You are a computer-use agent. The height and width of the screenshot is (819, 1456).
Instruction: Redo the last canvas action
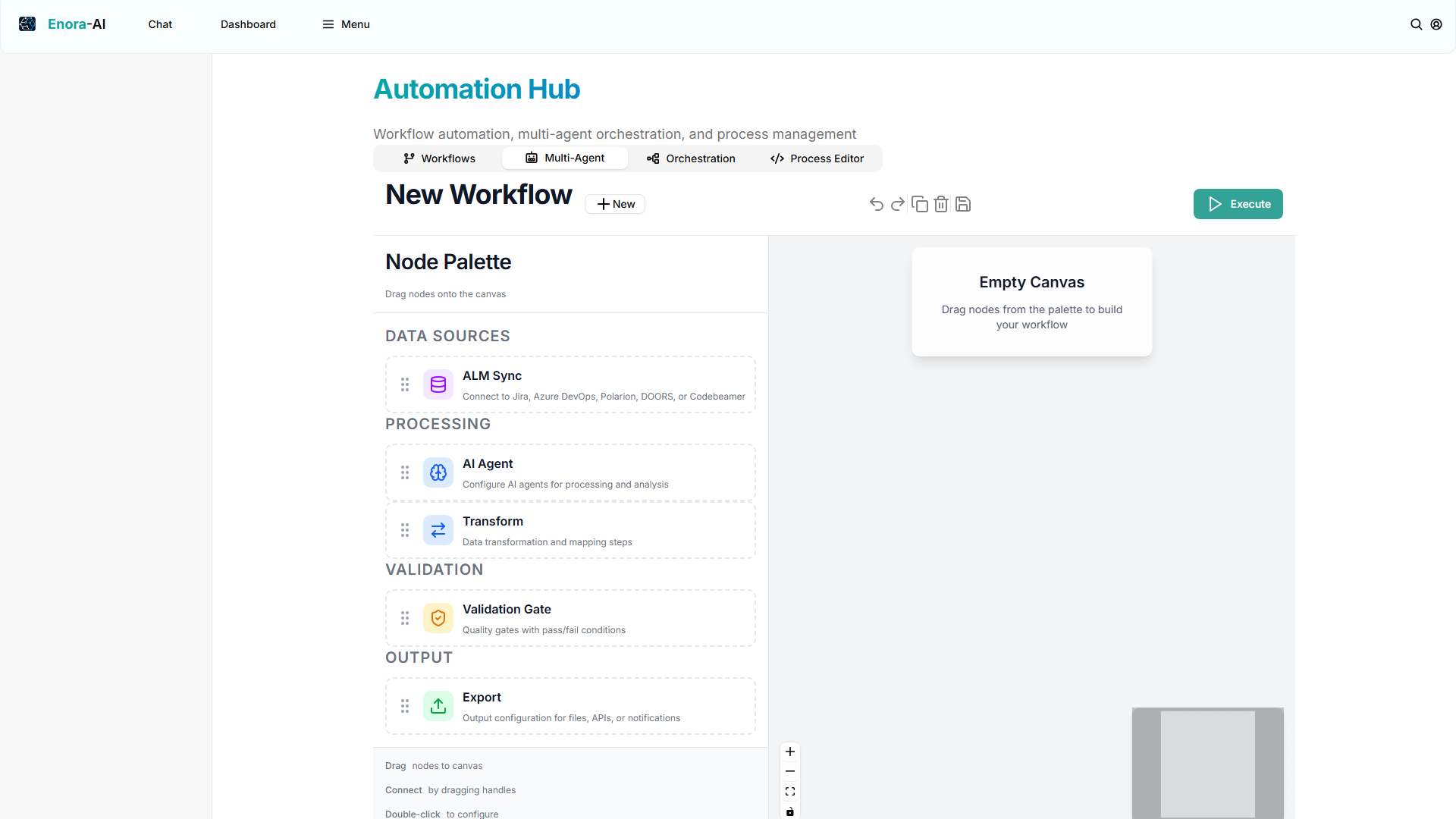[897, 204]
